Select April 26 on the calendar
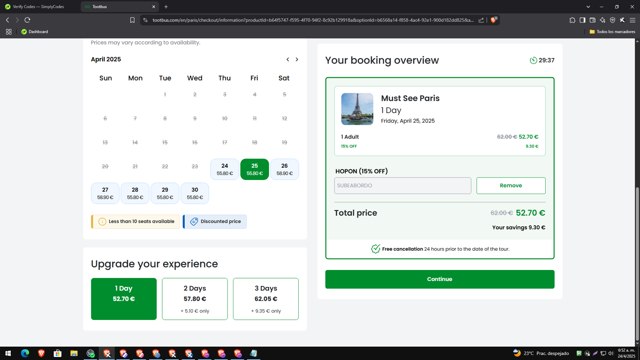The image size is (640, 360). click(284, 169)
